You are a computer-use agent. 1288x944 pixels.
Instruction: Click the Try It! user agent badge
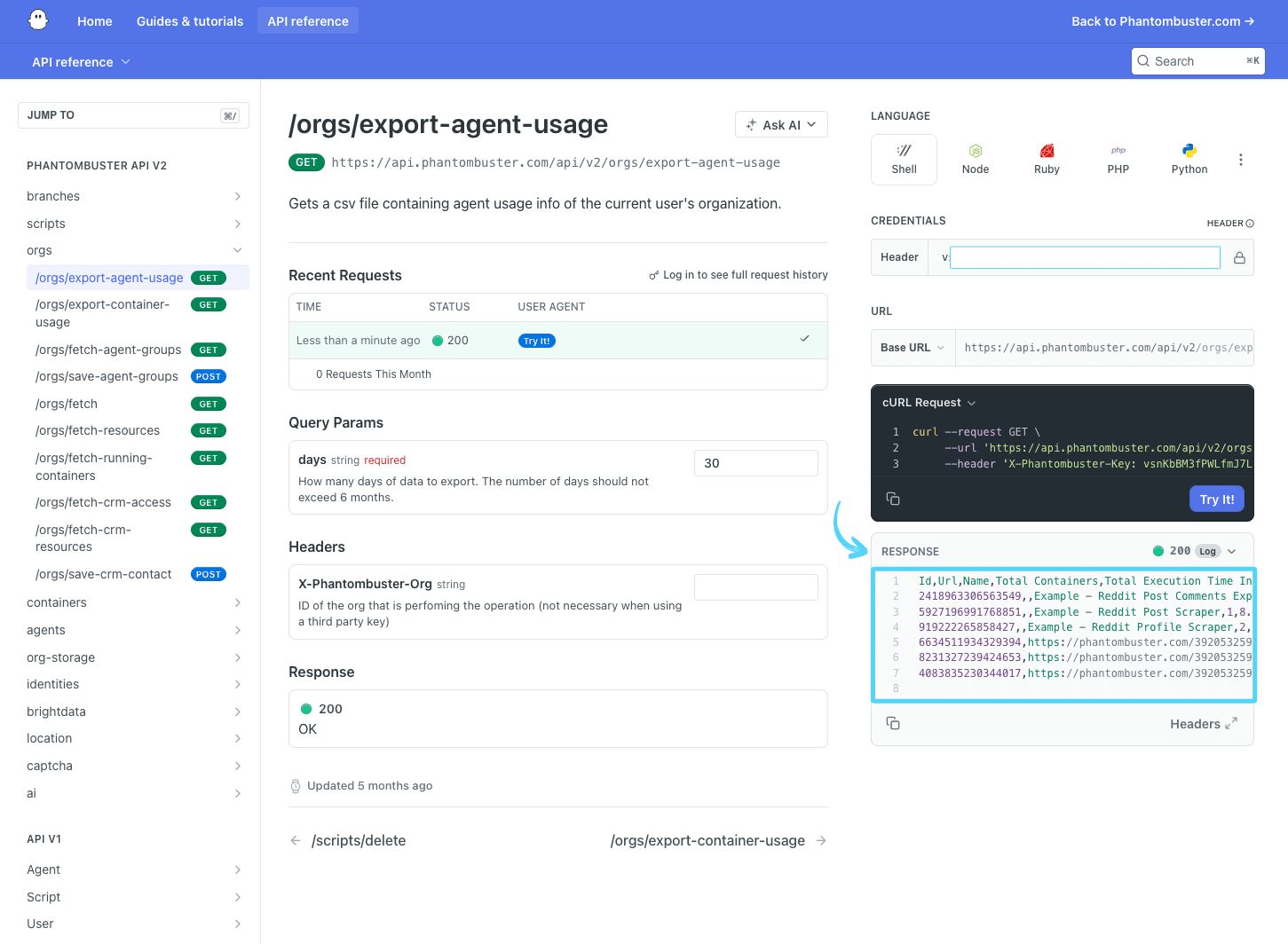[537, 341]
